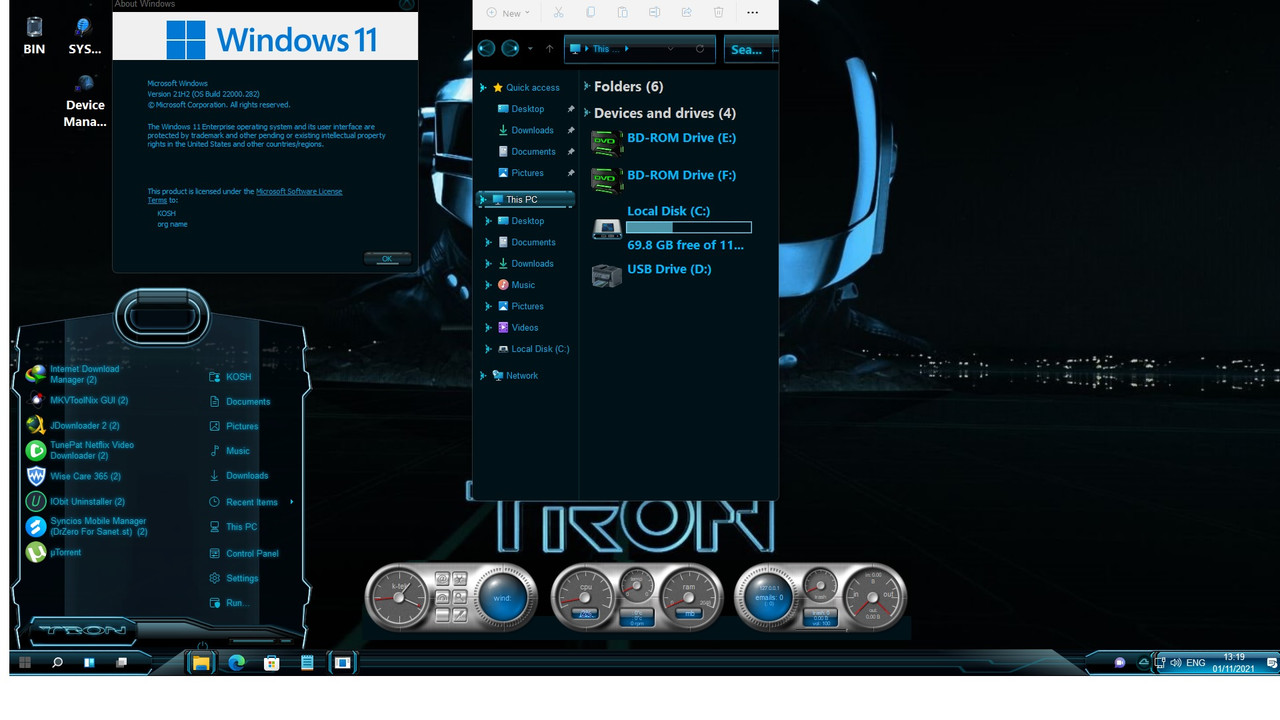Image resolution: width=1280 pixels, height=720 pixels.
Task: Expand the Network tree node
Action: pos(483,376)
